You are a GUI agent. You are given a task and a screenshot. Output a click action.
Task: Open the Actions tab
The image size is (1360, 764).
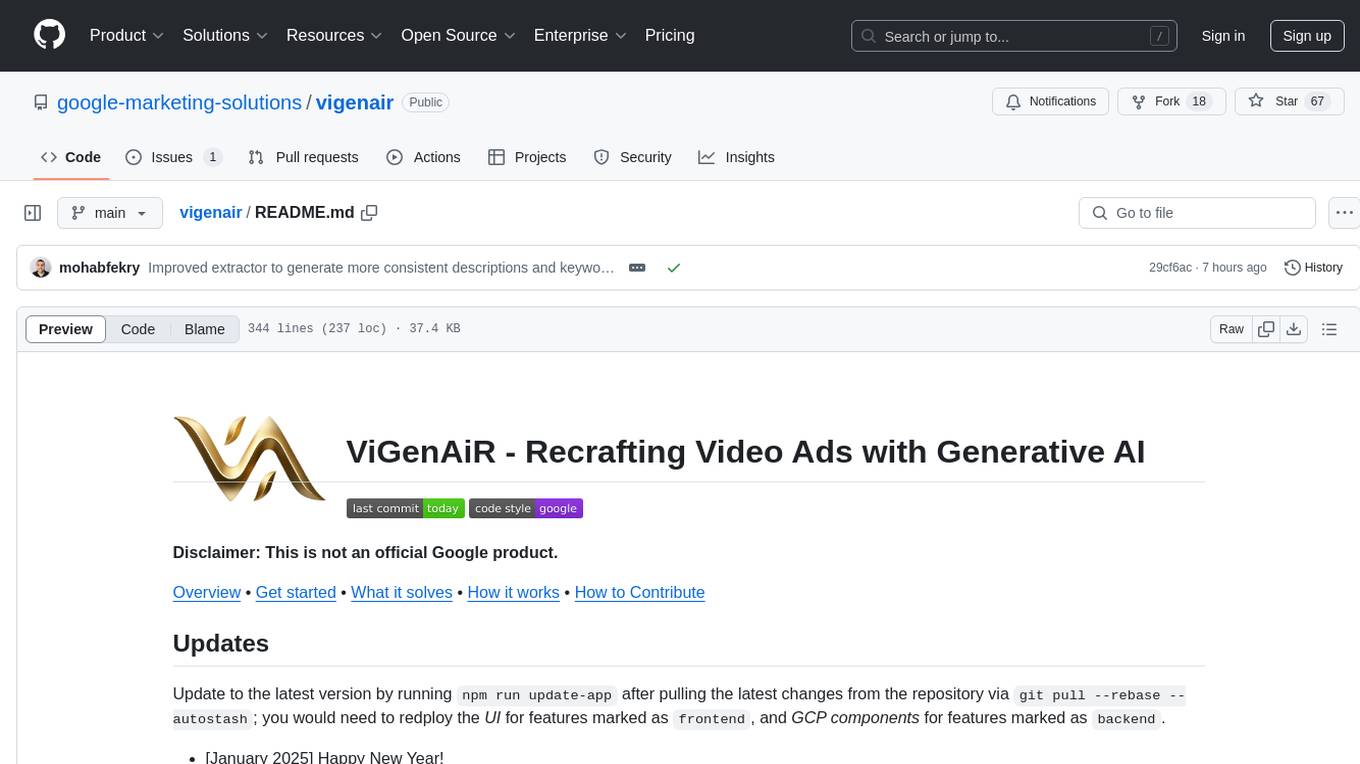[x=423, y=157]
